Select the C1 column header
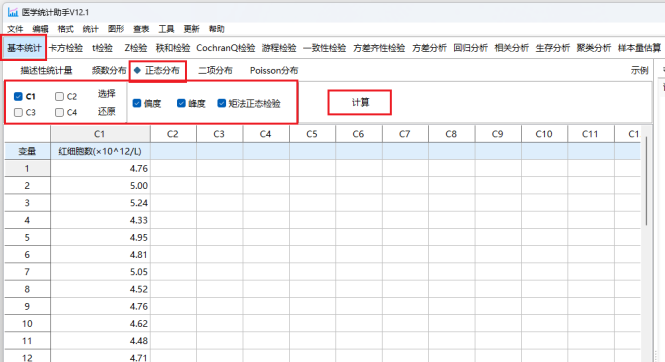Screen dimensions: 665x362 100,134
